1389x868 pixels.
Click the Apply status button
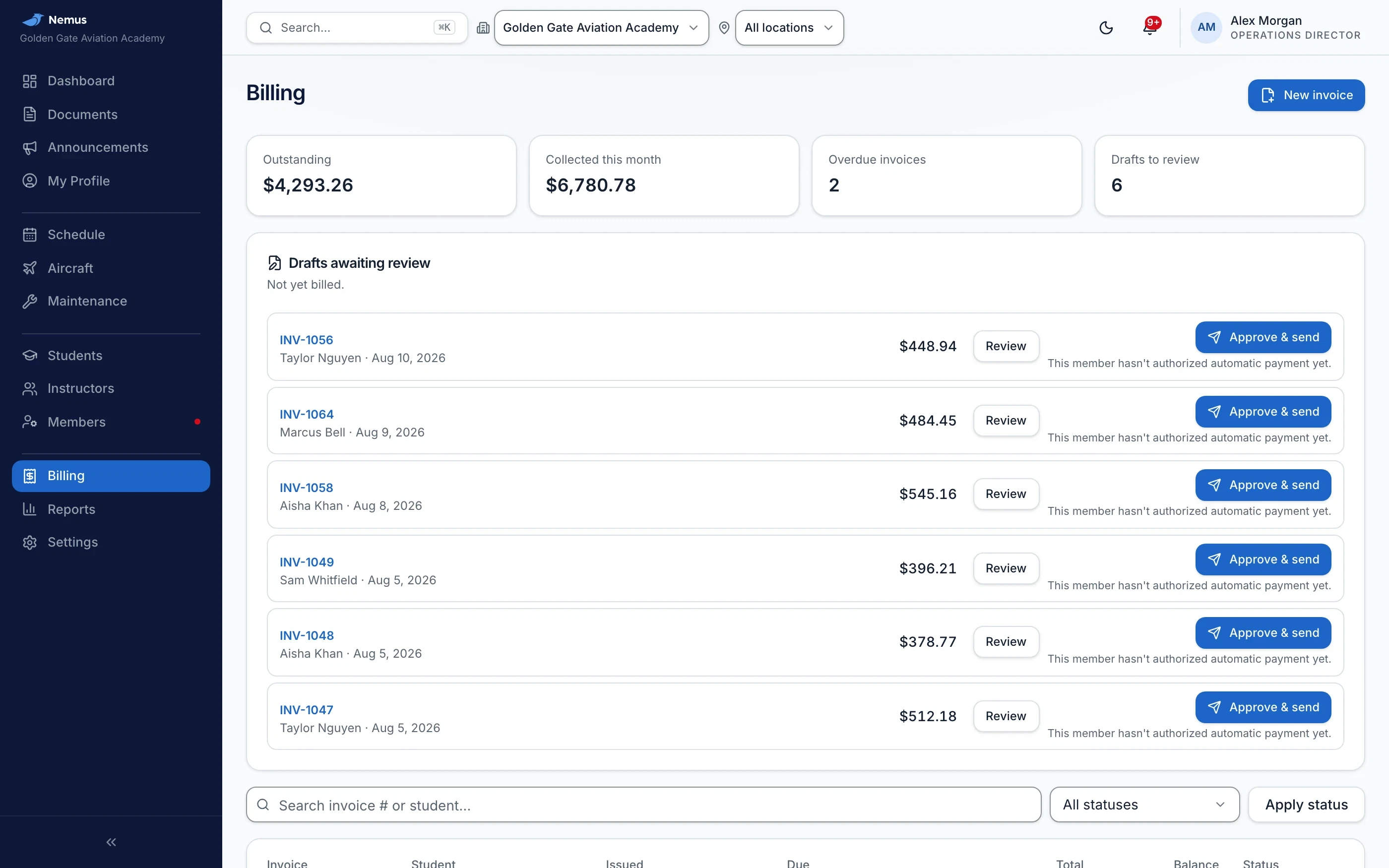click(1306, 805)
